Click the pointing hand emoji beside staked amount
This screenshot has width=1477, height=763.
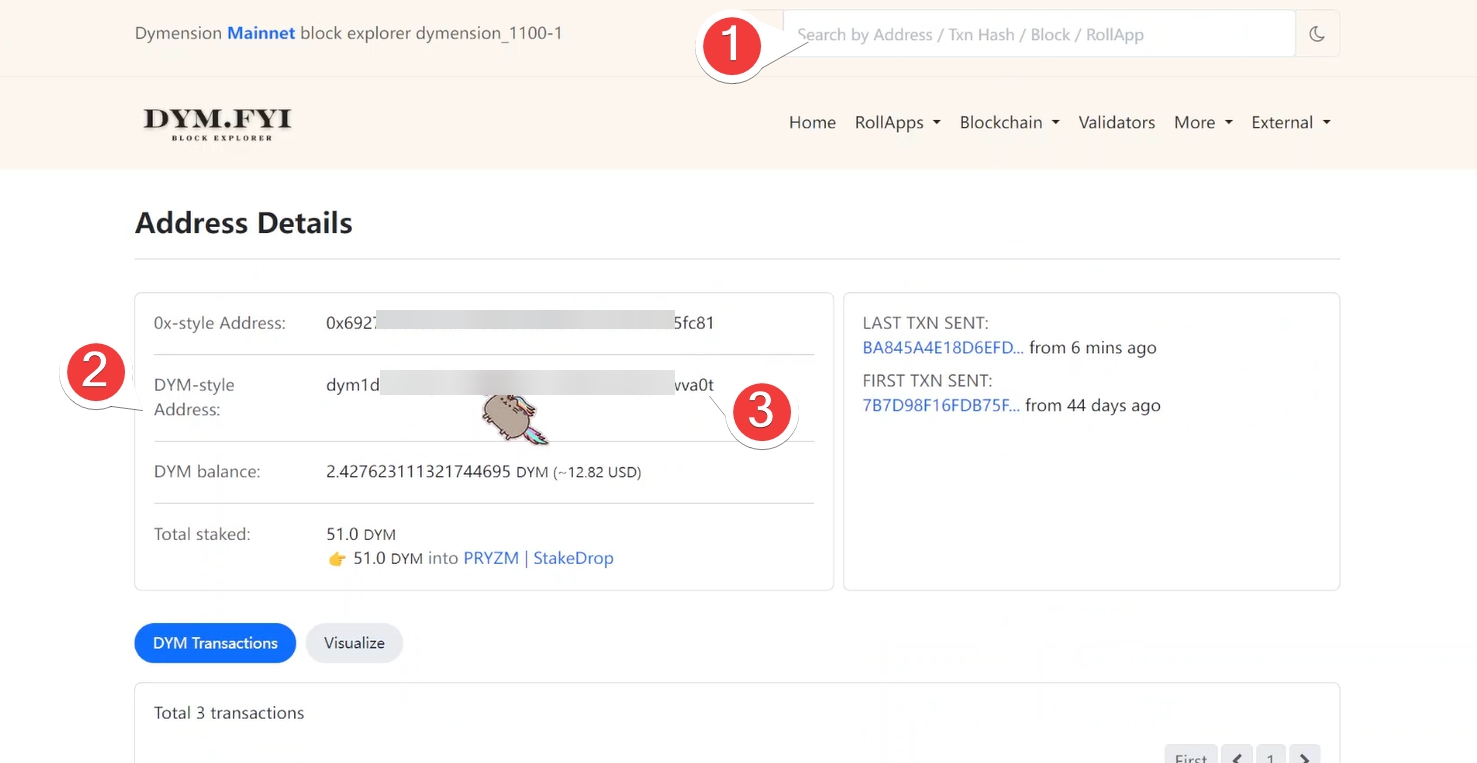(337, 559)
